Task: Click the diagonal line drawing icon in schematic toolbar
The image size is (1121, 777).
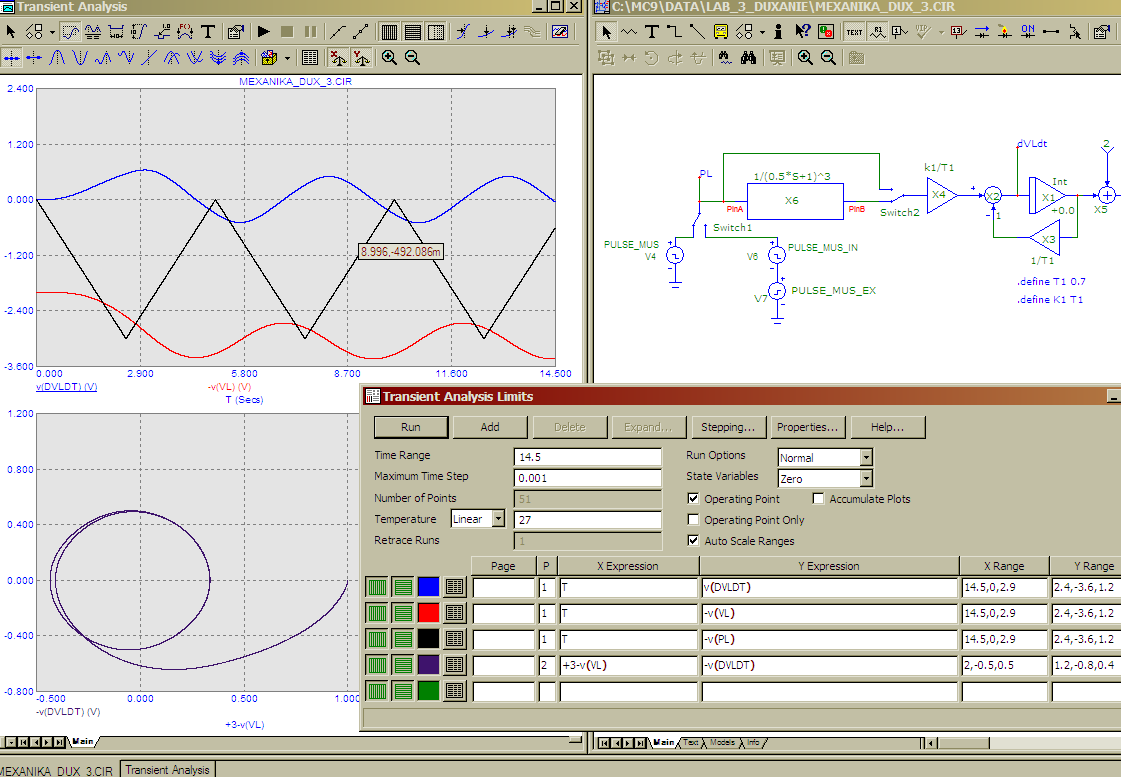Action: click(697, 31)
